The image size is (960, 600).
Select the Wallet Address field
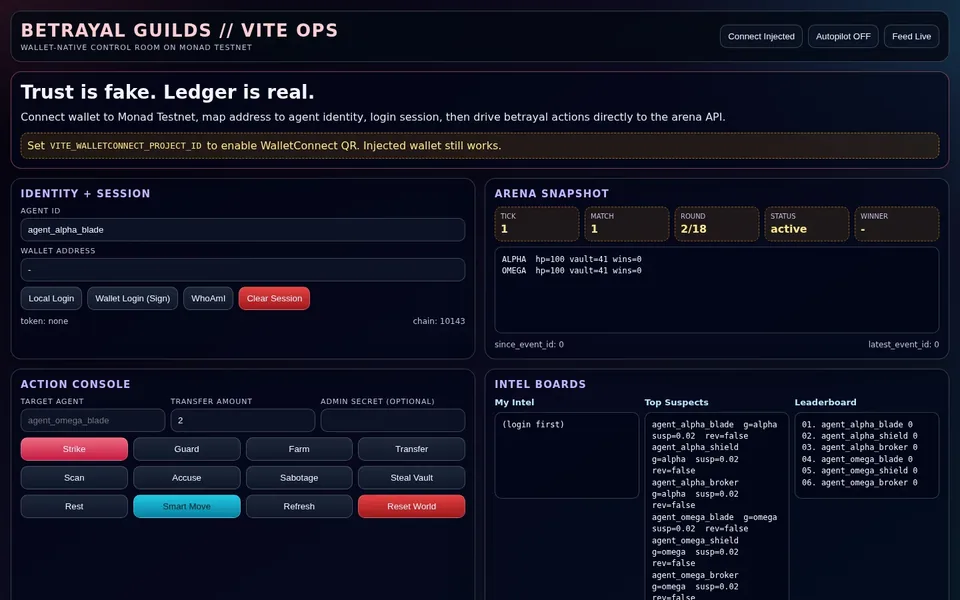[242, 269]
